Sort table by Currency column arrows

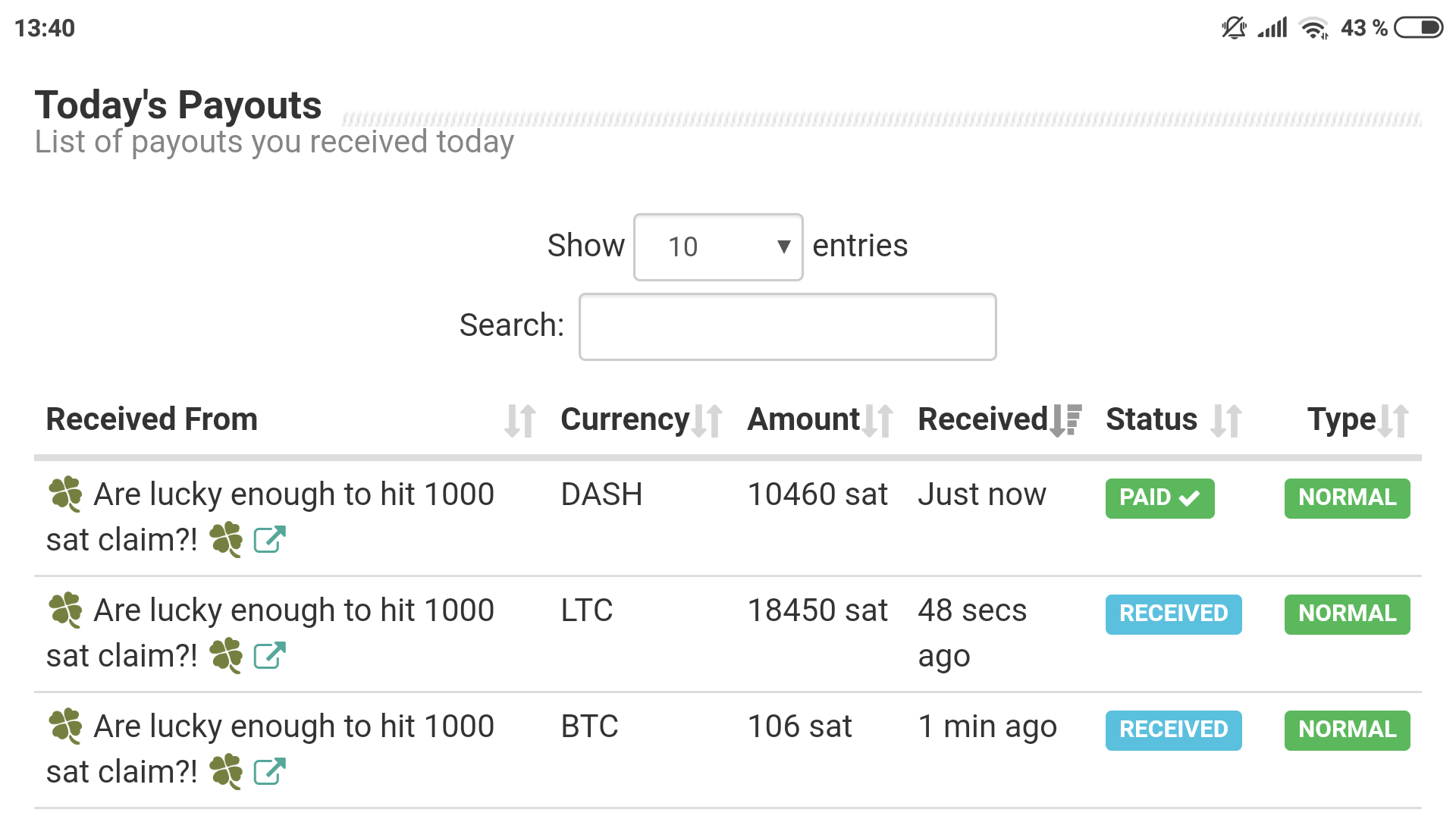tap(707, 421)
